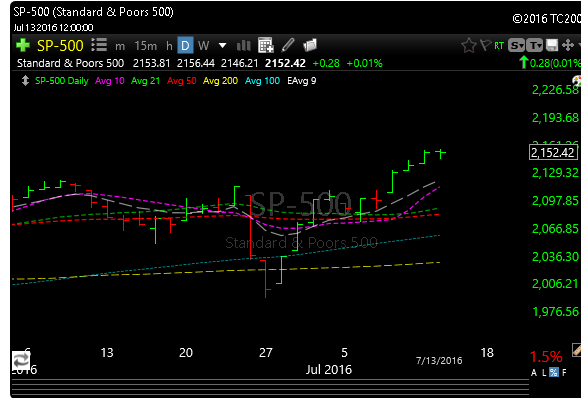Click the 2,226.58 price axis label
The height and width of the screenshot is (398, 581).
coord(555,90)
